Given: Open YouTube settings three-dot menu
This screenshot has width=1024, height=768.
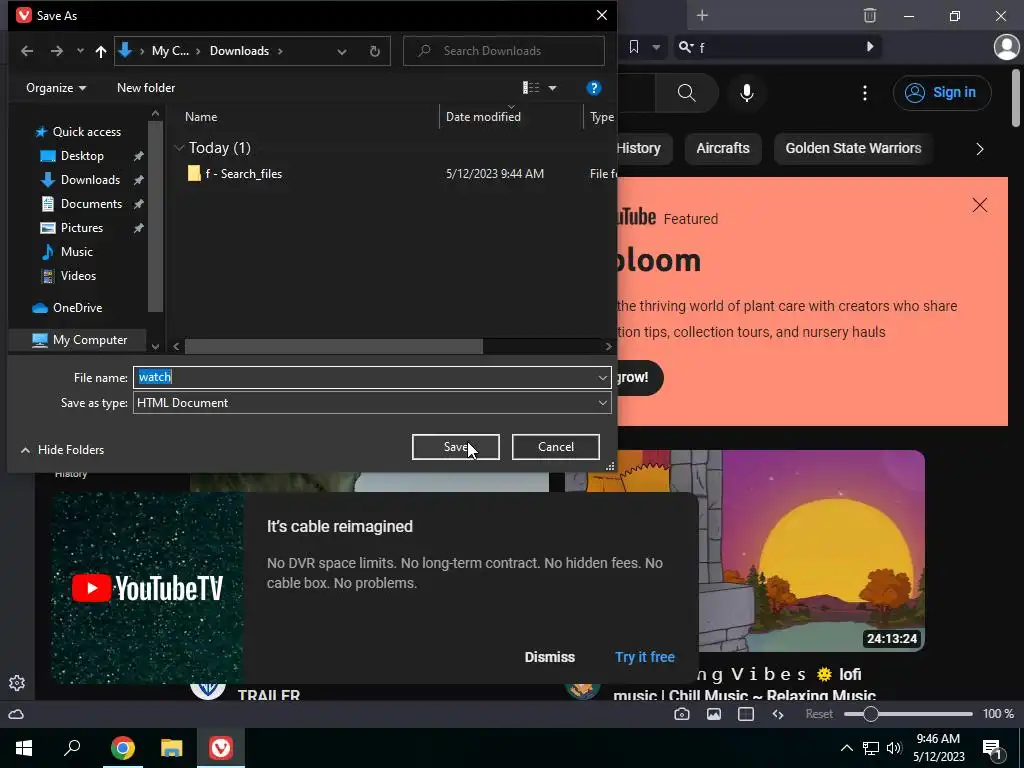Looking at the screenshot, I should click(x=865, y=93).
